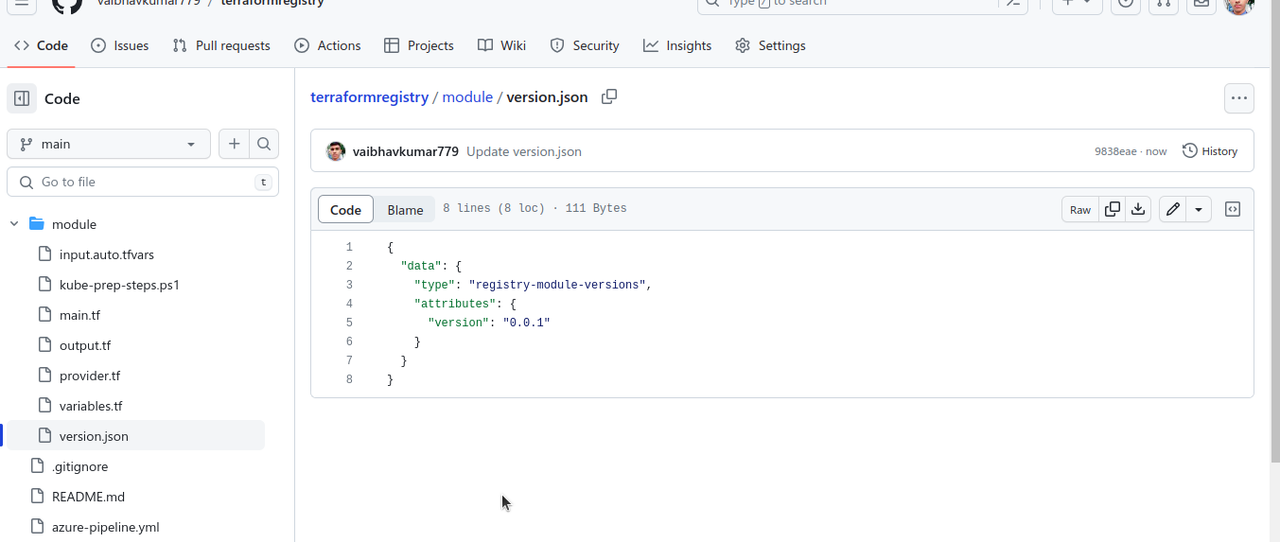1280x542 pixels.
Task: Go to the Actions tab
Action: 328,46
